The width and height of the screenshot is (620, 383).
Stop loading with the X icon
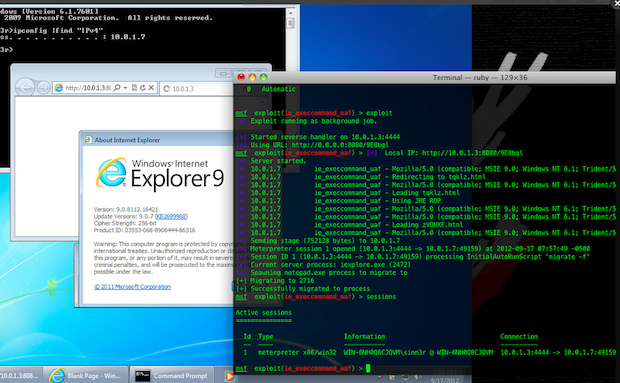pyautogui.click(x=151, y=88)
